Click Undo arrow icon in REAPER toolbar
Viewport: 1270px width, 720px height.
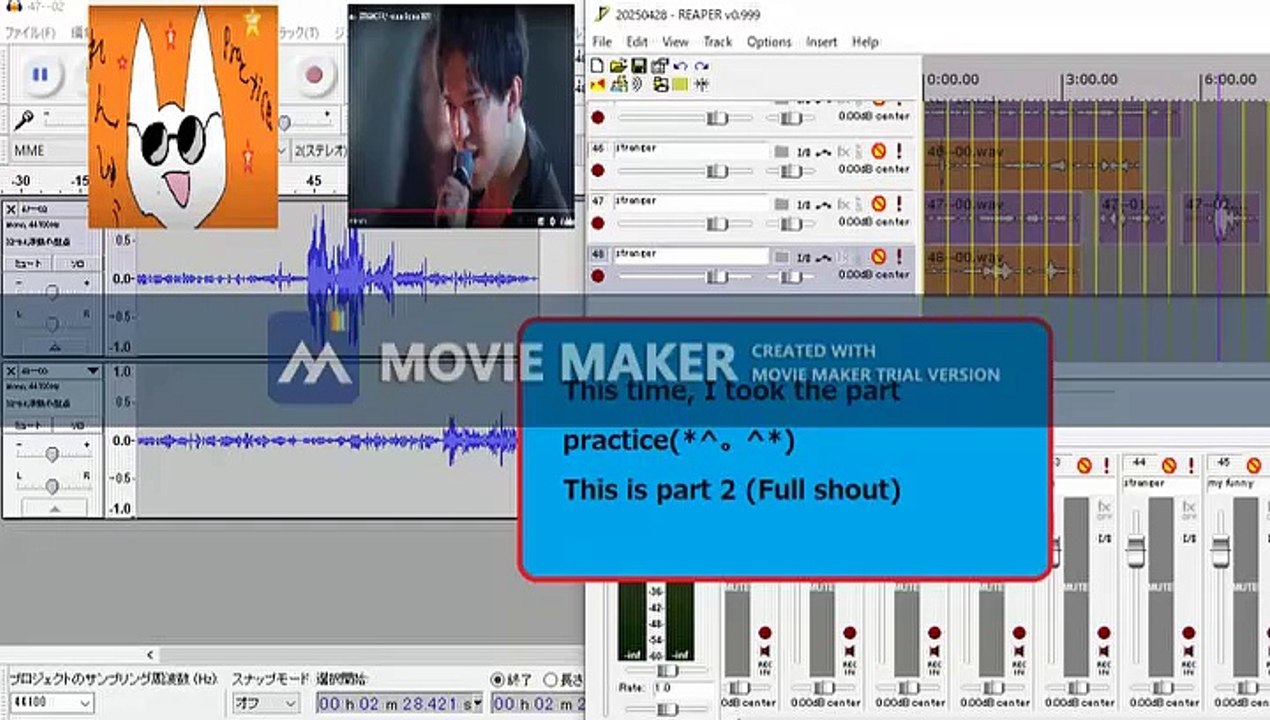(680, 66)
